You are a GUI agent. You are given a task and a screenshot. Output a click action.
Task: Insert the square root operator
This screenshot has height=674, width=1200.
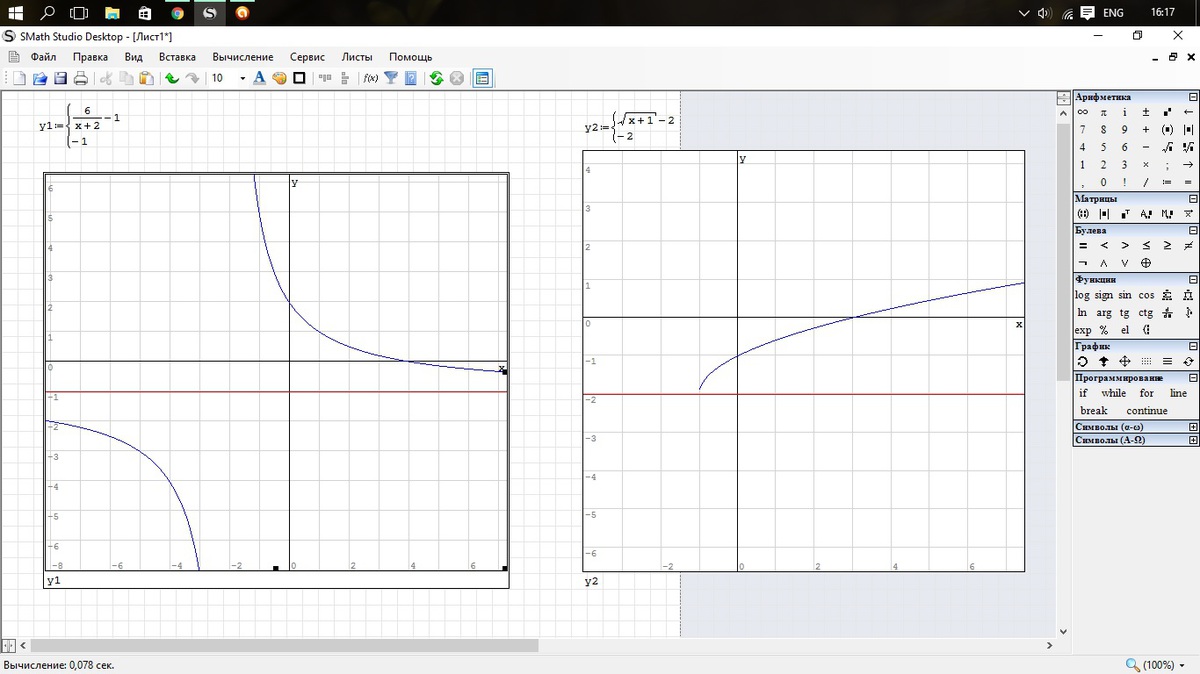tap(1167, 147)
